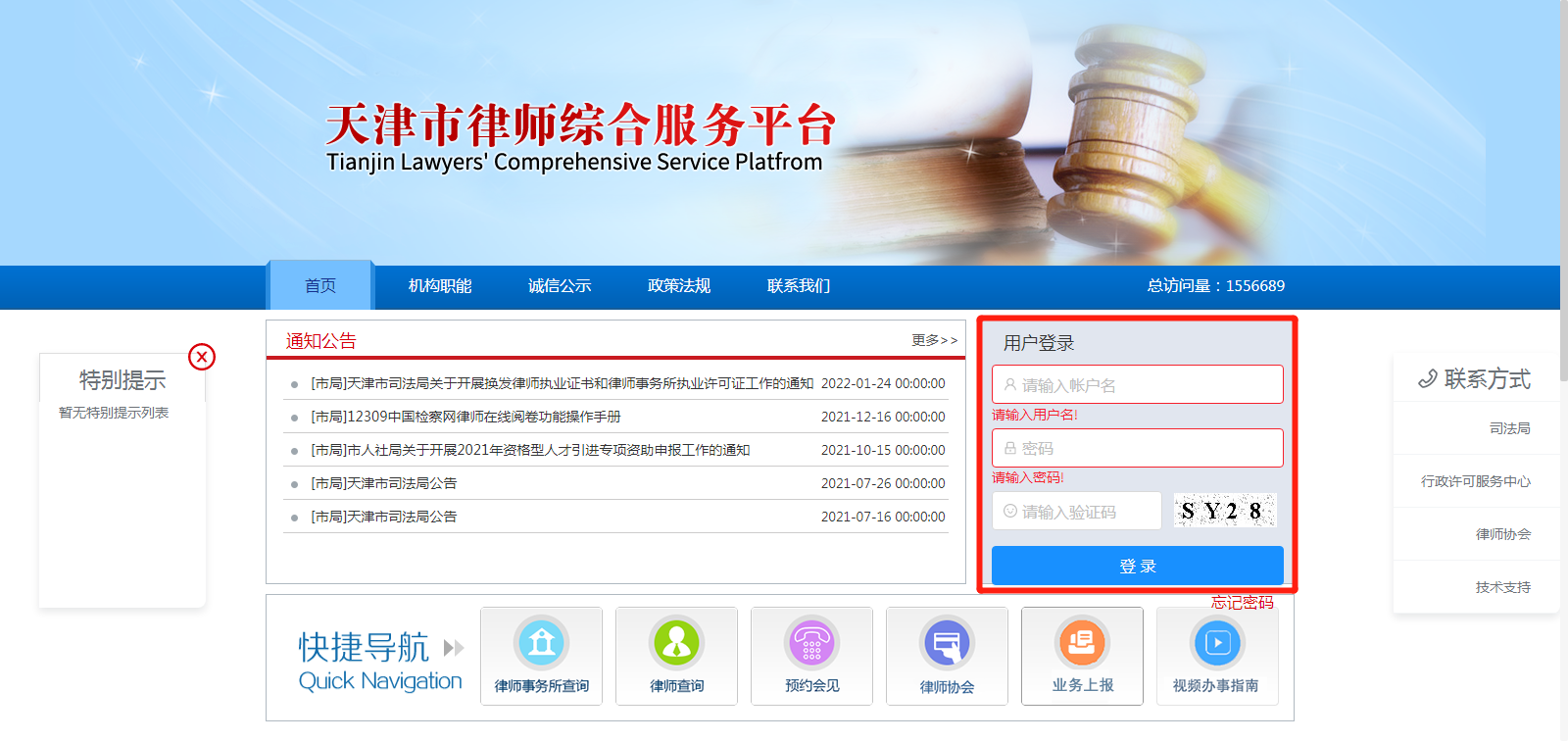Screen dimensions: 1568x741
Task: Navigate to 联系我们 page
Action: [x=799, y=286]
